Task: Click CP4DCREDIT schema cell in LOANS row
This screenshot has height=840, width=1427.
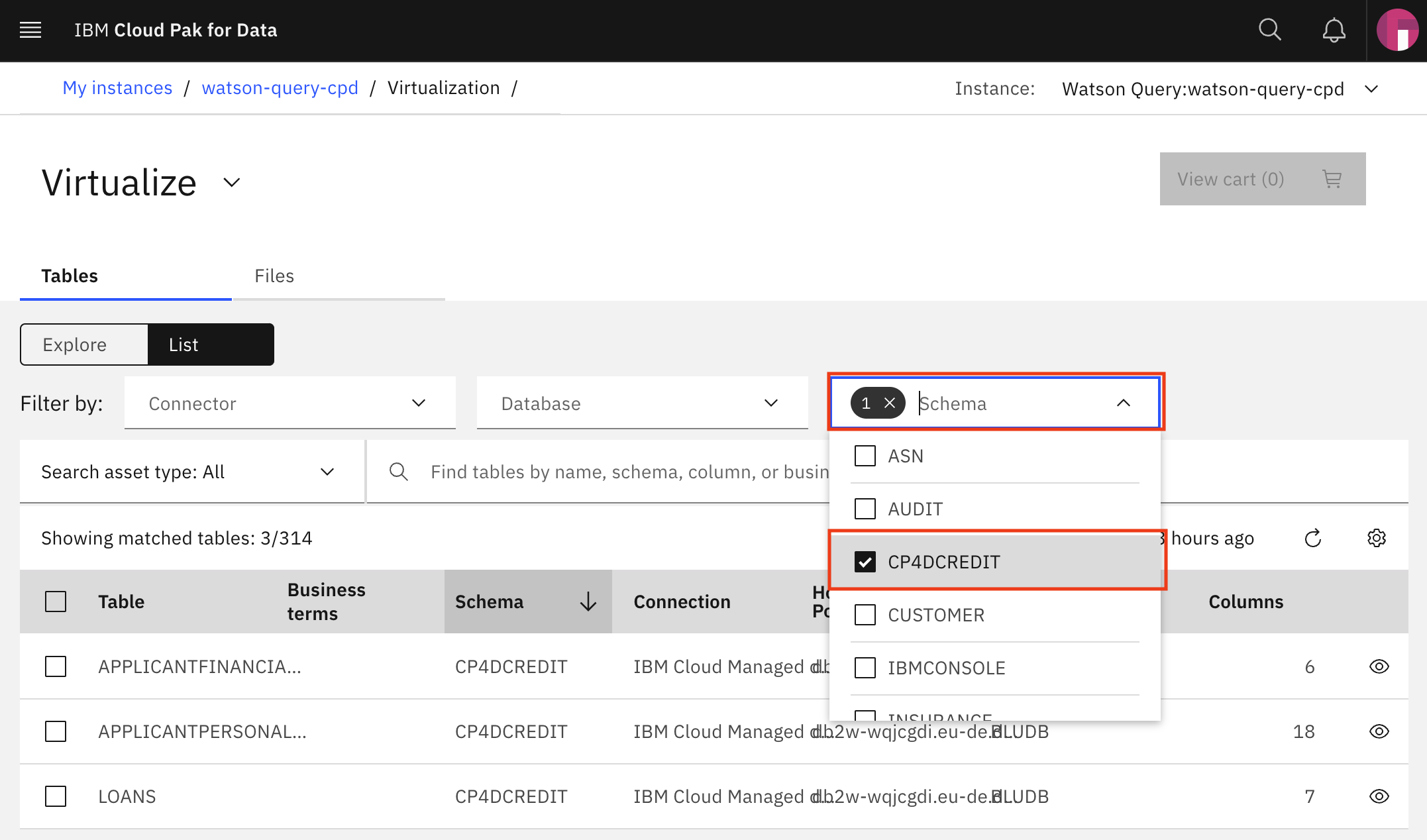Action: (x=511, y=796)
